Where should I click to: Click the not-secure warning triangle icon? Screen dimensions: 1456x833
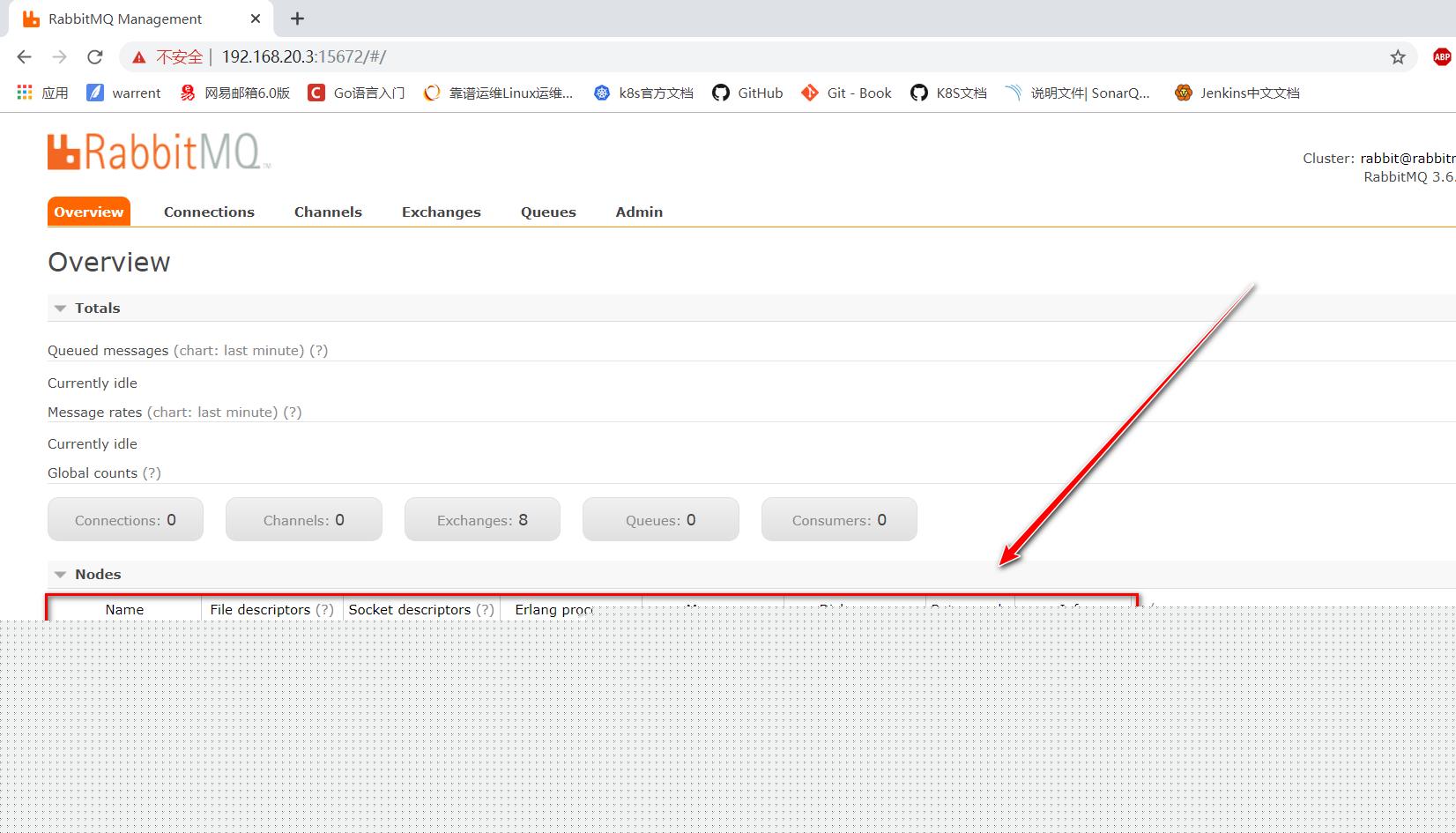pyautogui.click(x=138, y=57)
